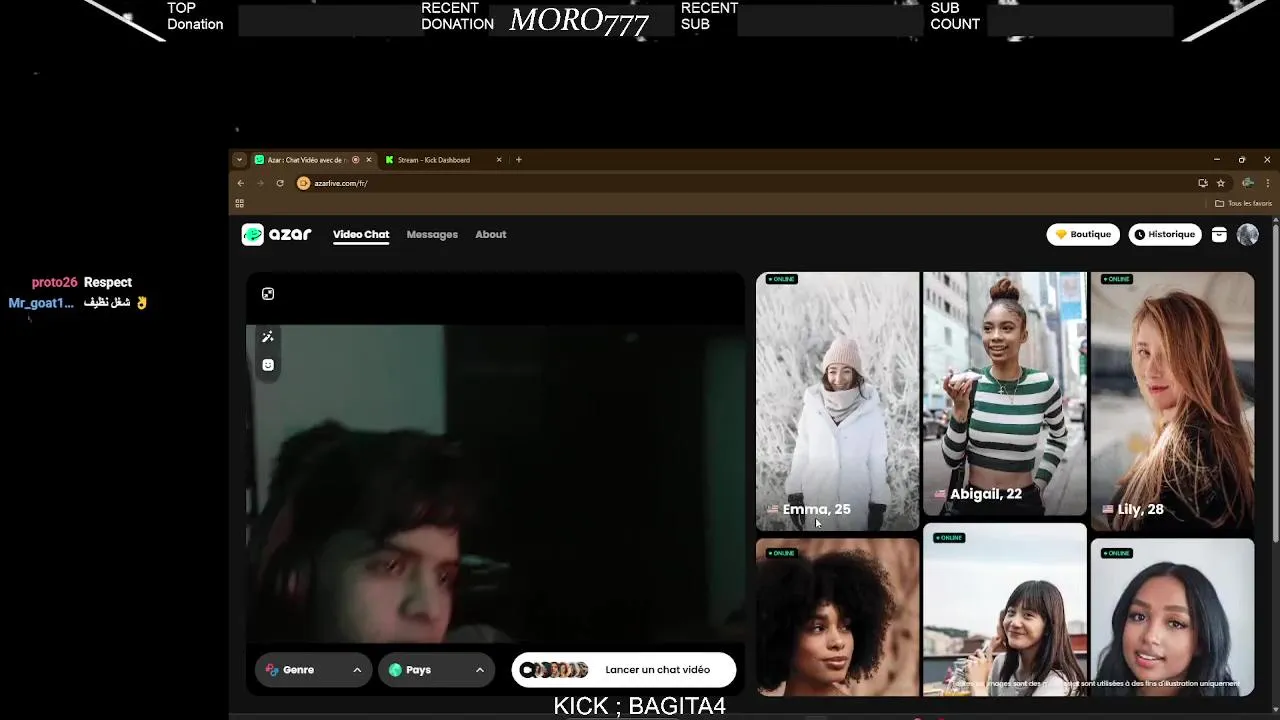Click the azarlive.com address bar
This screenshot has height=720, width=1280.
(750, 183)
